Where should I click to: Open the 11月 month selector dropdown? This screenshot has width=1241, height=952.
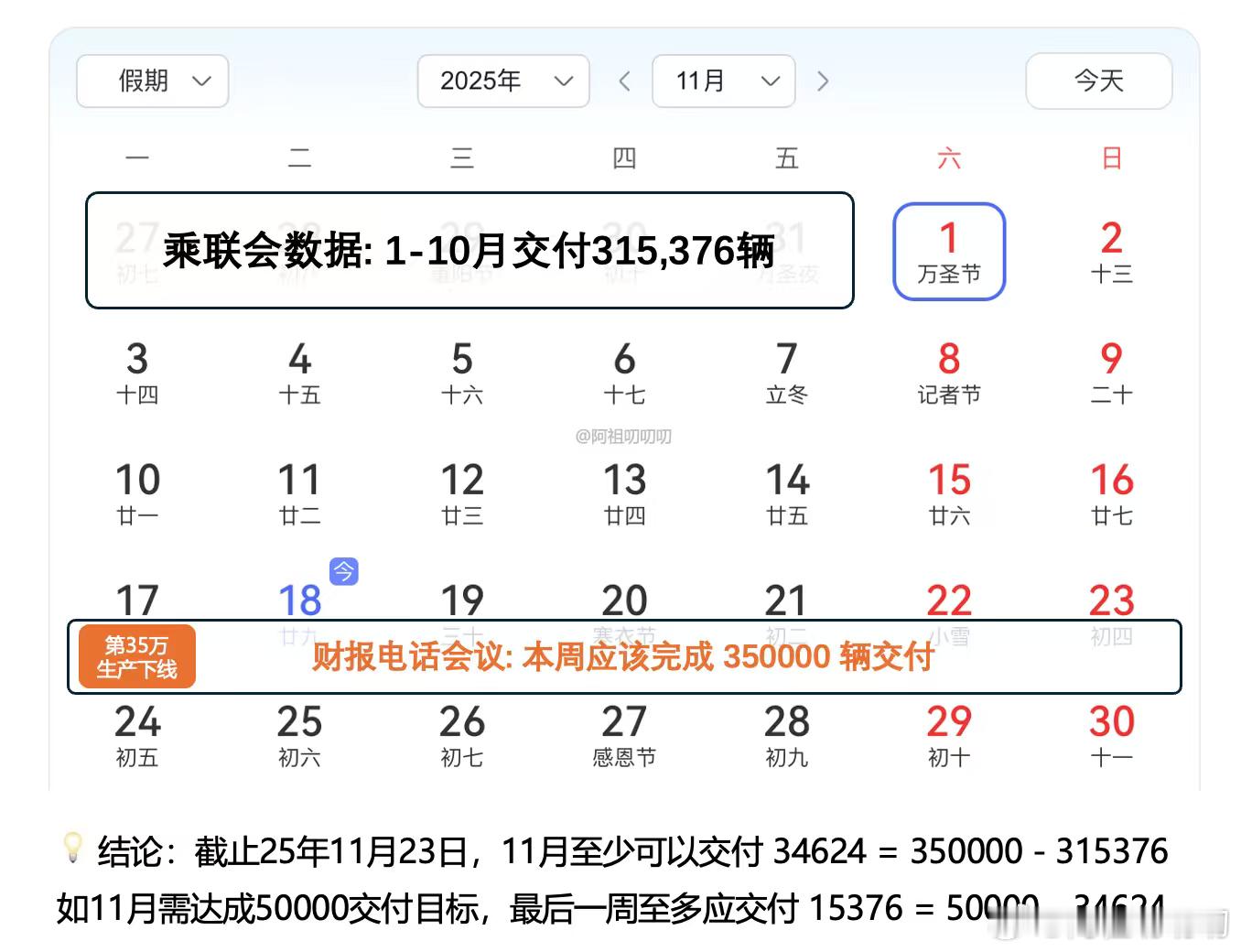[x=723, y=81]
